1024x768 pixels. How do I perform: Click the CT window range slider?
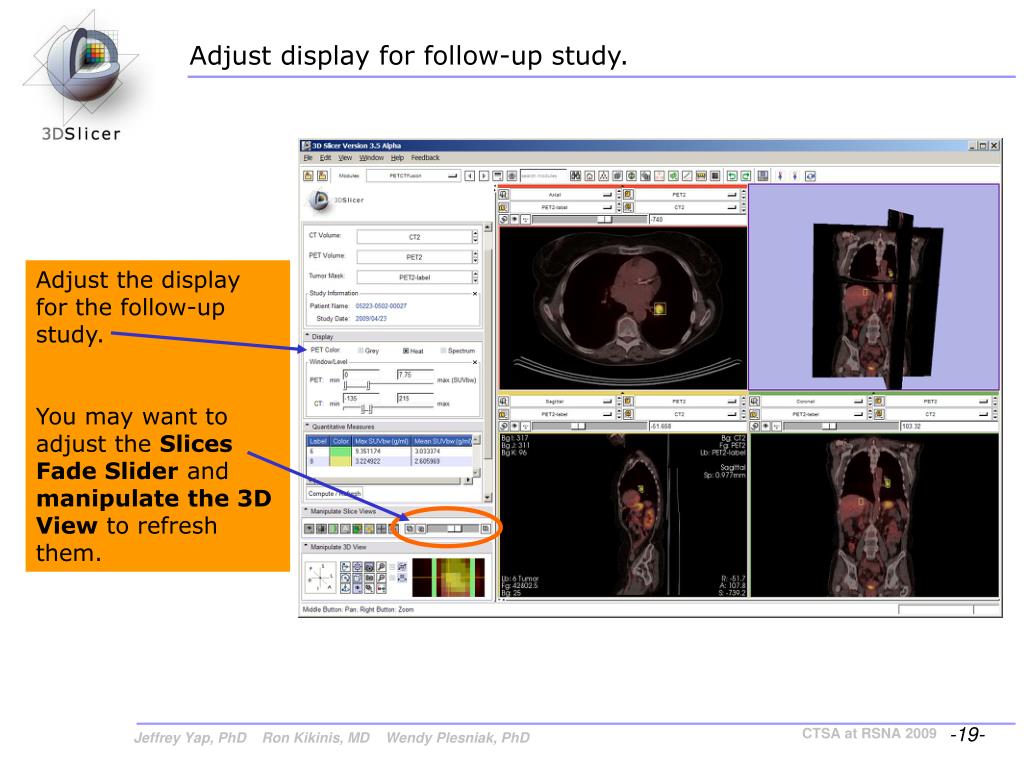(389, 409)
